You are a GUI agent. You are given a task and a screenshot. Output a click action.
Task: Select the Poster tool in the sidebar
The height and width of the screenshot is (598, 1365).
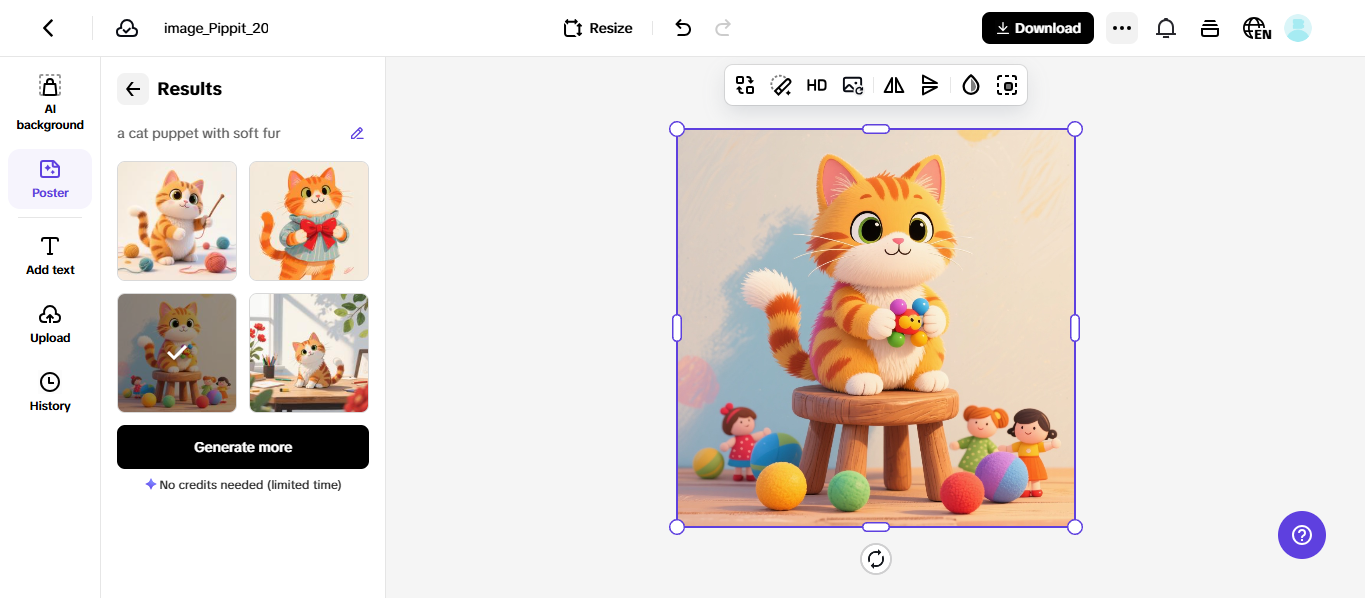pos(50,178)
